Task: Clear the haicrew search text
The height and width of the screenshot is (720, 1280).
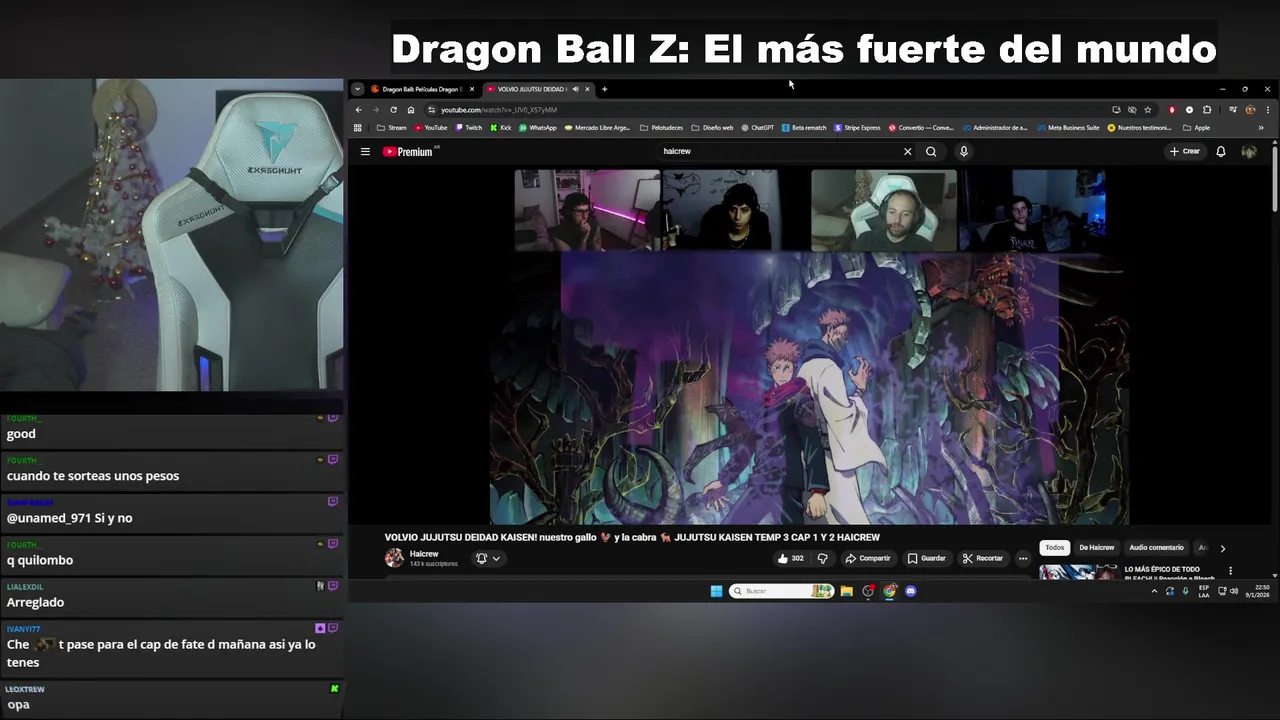Action: pyautogui.click(x=908, y=152)
